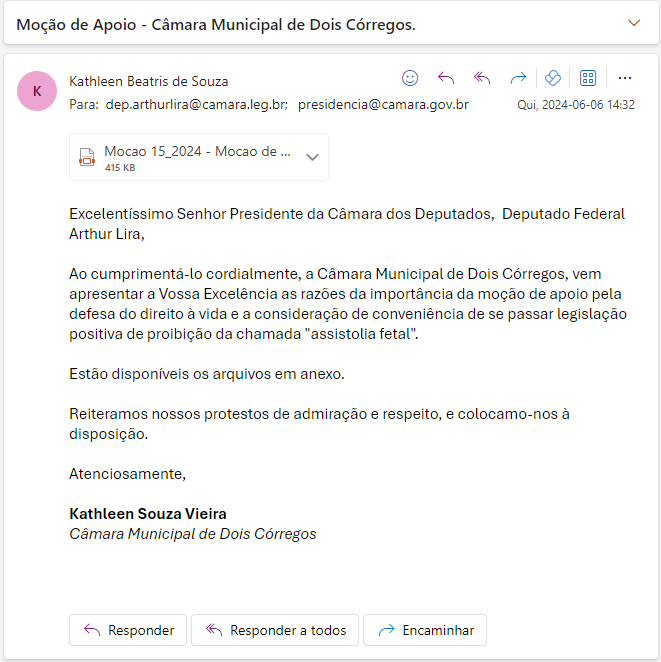Viewport: 661px width, 662px height.
Task: Click recipient presidencia@camara.gov.br
Action: (383, 104)
